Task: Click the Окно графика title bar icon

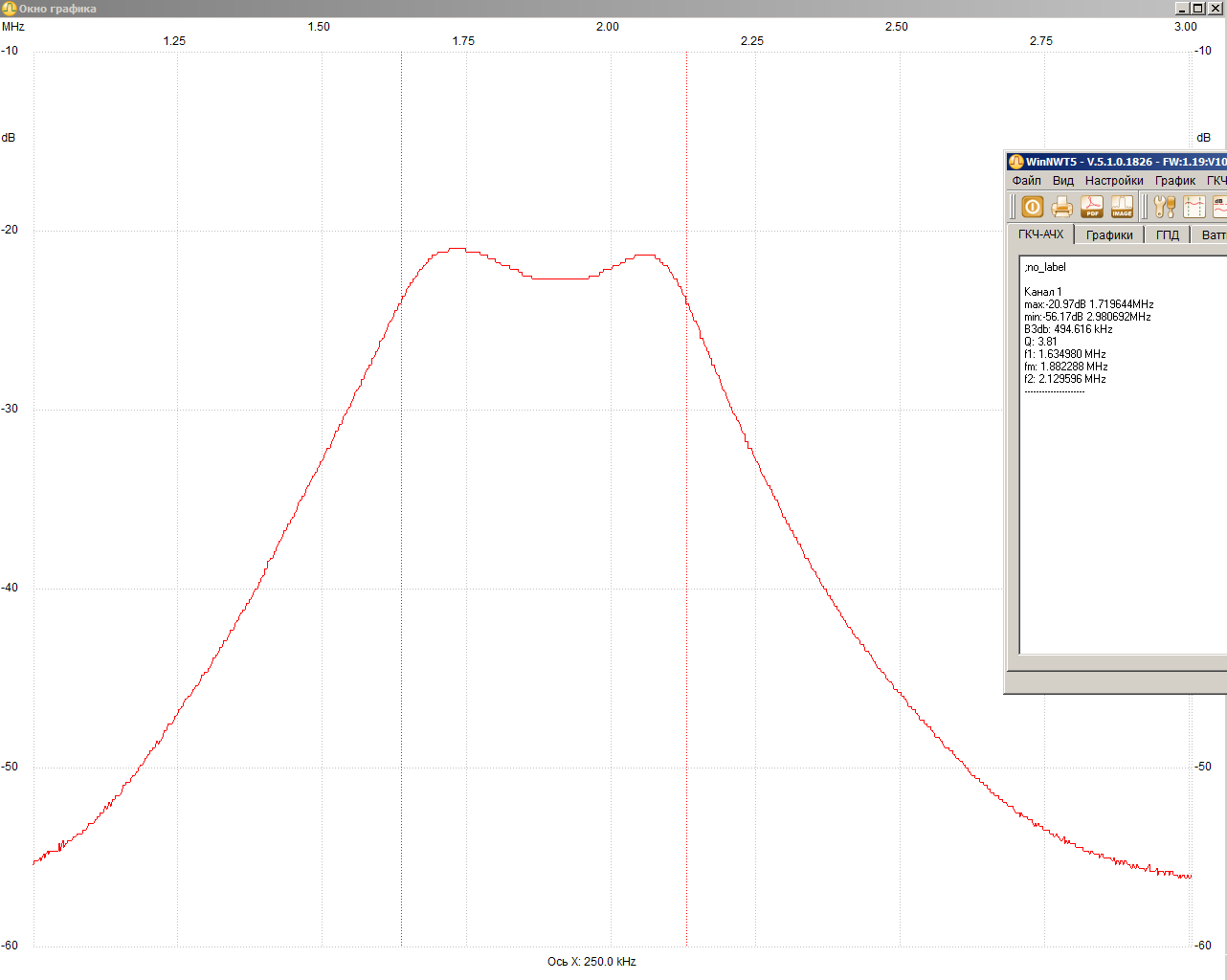Action: point(9,9)
